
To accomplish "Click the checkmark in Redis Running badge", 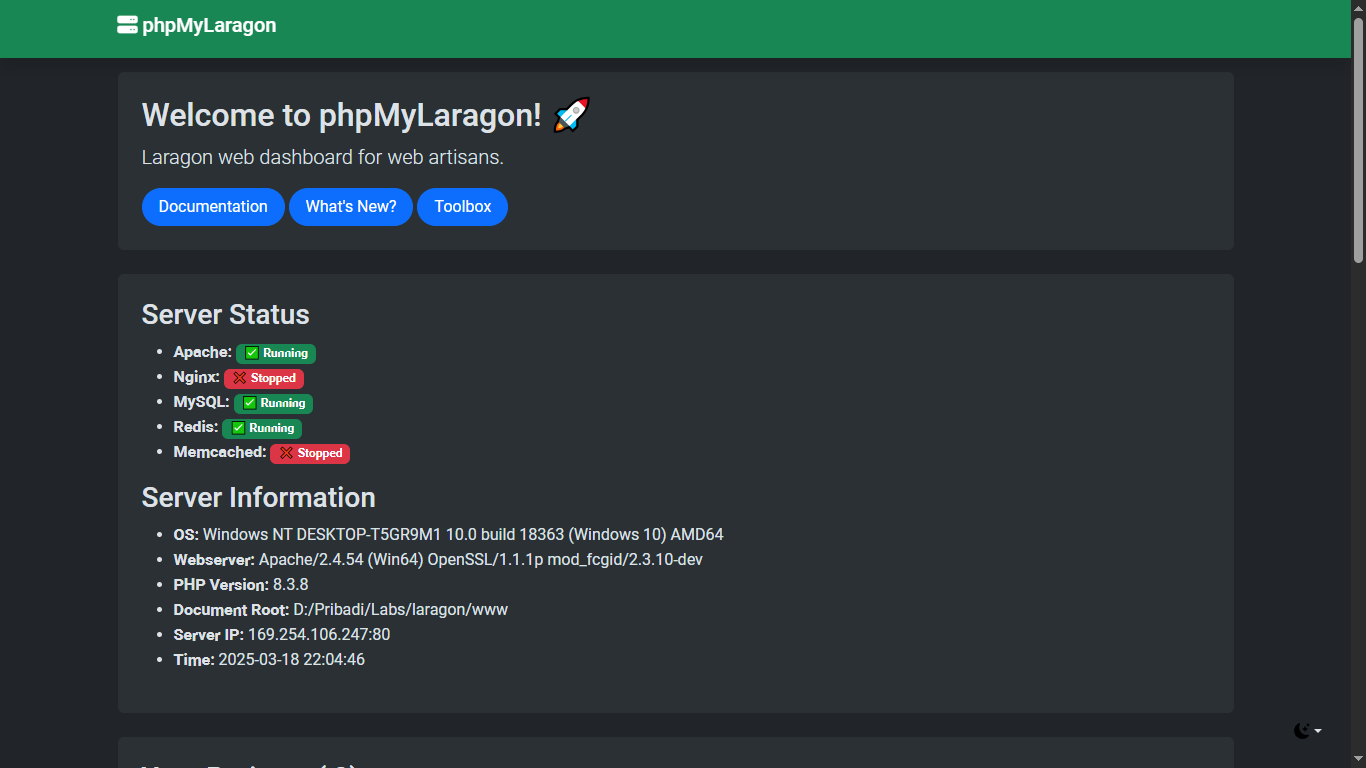I will [x=238, y=428].
